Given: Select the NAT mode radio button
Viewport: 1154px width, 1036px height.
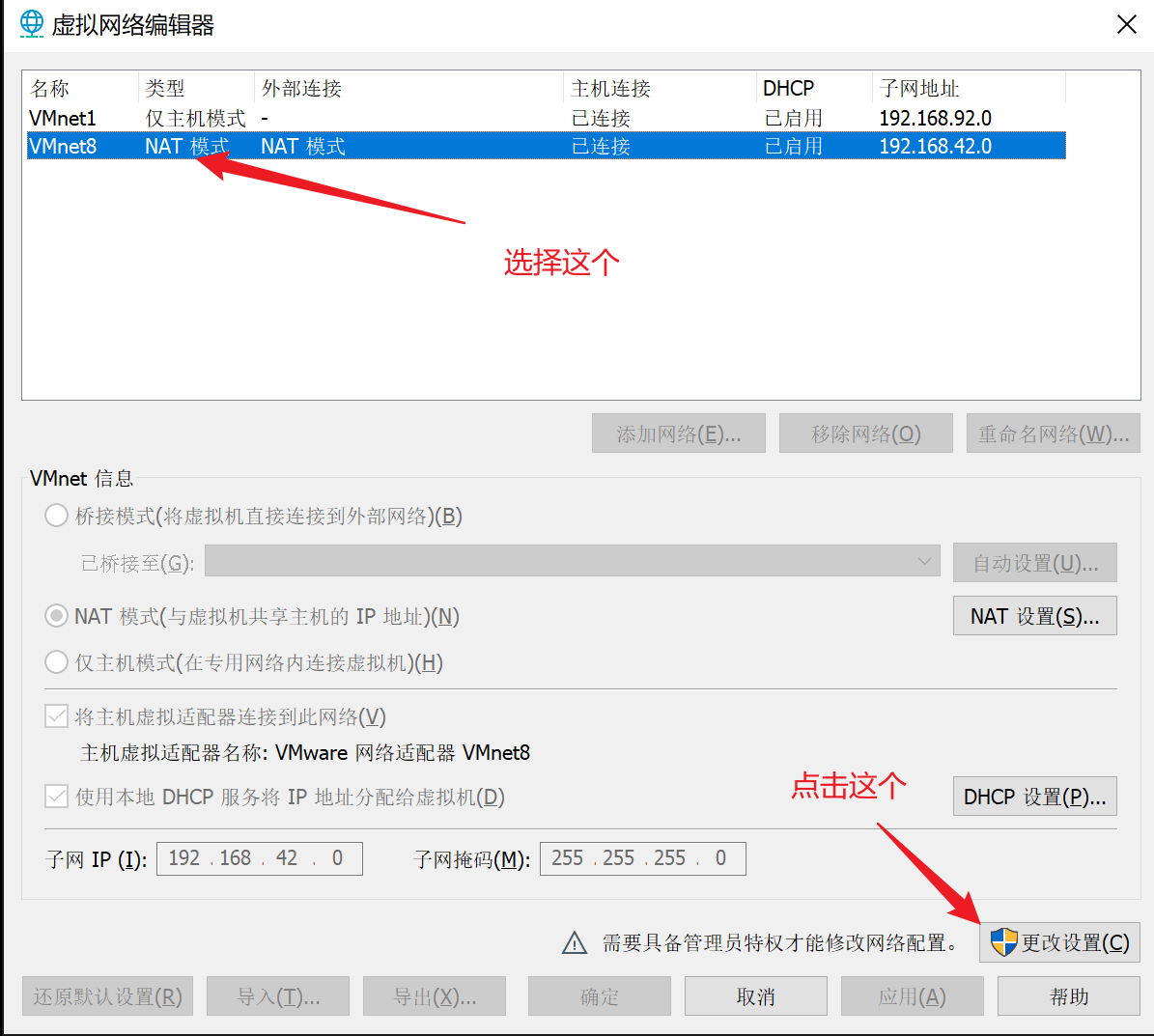Looking at the screenshot, I should pos(57,615).
